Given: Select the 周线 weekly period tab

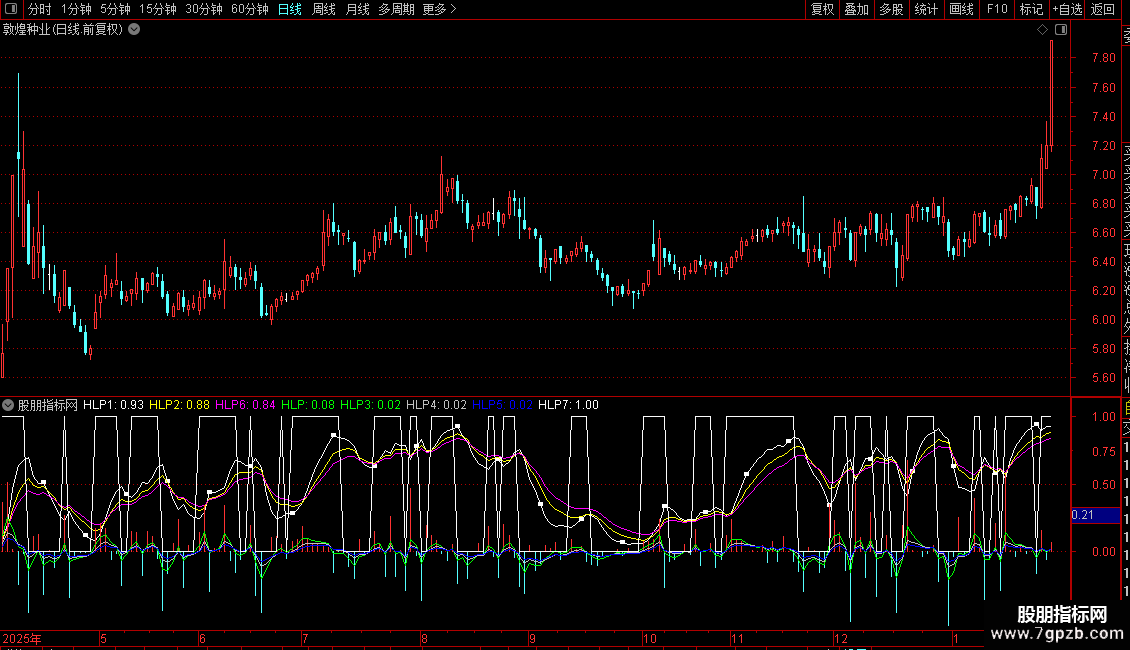Looking at the screenshot, I should 324,9.
